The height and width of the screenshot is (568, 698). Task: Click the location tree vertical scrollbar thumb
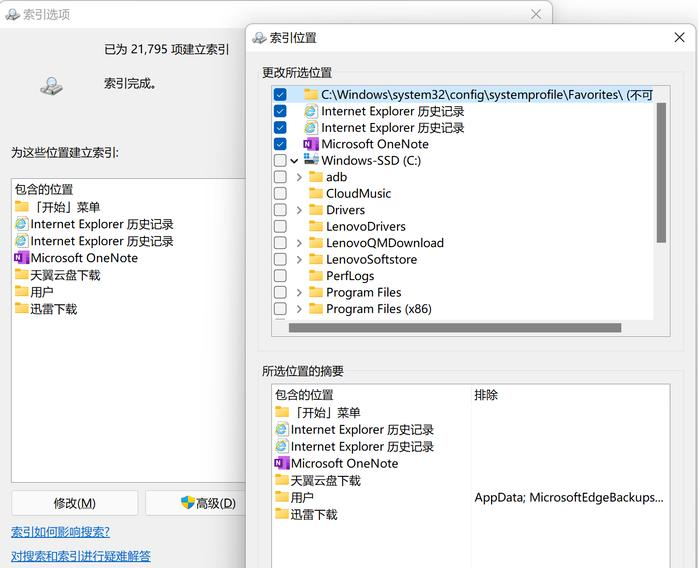[x=661, y=172]
